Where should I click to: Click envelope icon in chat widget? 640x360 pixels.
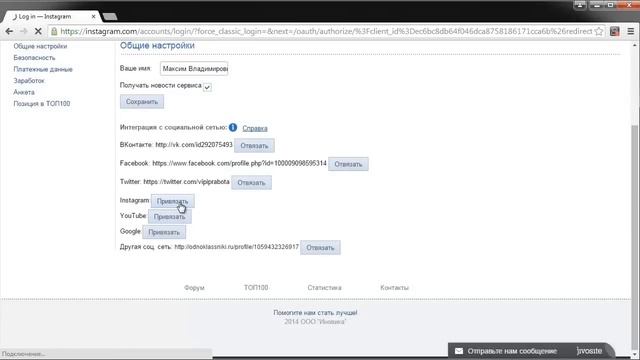[x=459, y=351]
